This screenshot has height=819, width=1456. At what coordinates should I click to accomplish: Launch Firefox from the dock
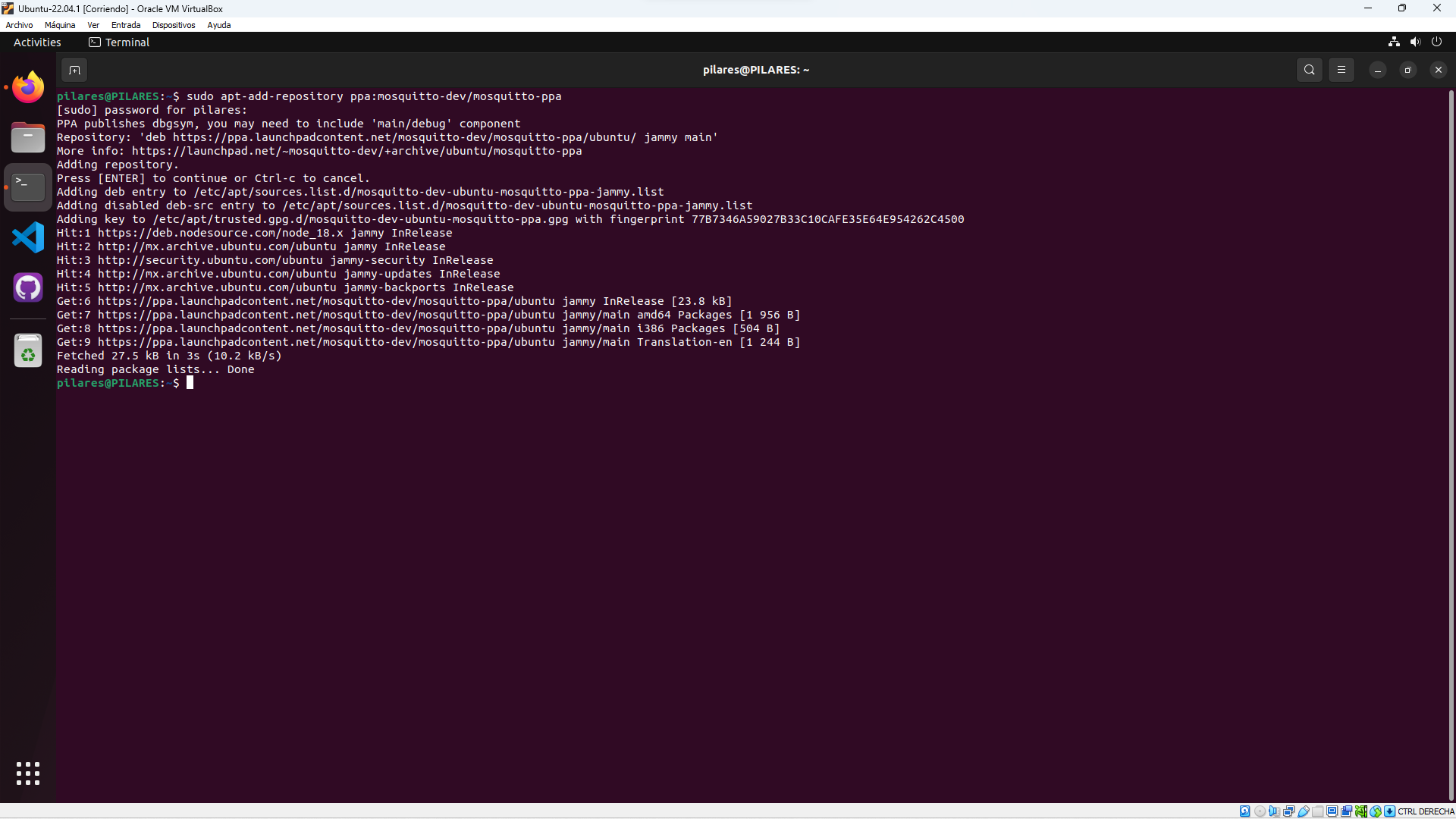pos(28,87)
